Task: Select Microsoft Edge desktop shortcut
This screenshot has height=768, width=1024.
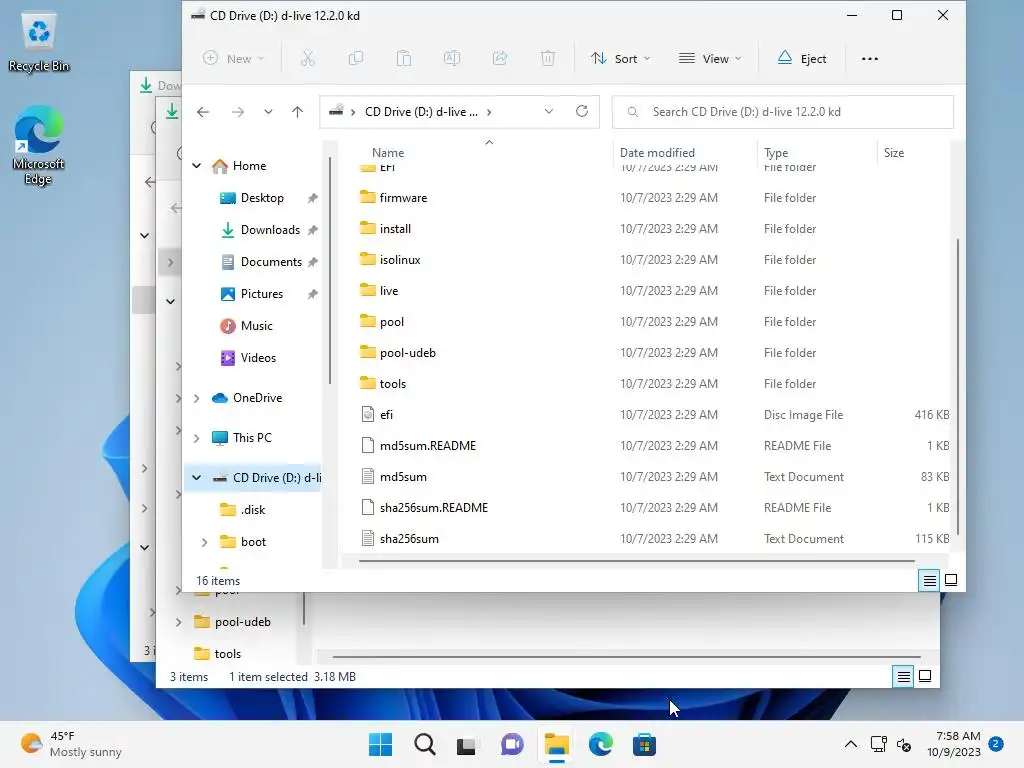Action: coord(39,146)
